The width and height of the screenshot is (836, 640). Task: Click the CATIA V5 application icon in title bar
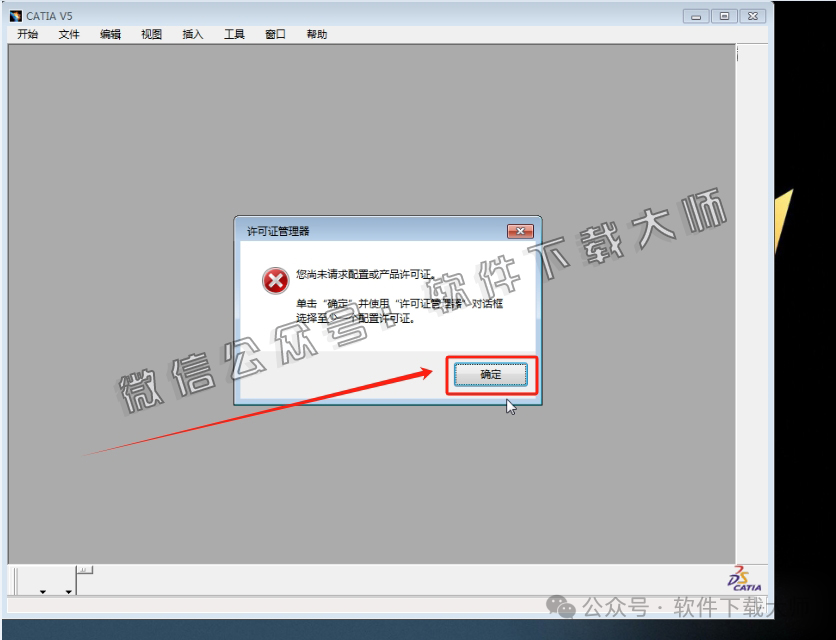[14, 15]
